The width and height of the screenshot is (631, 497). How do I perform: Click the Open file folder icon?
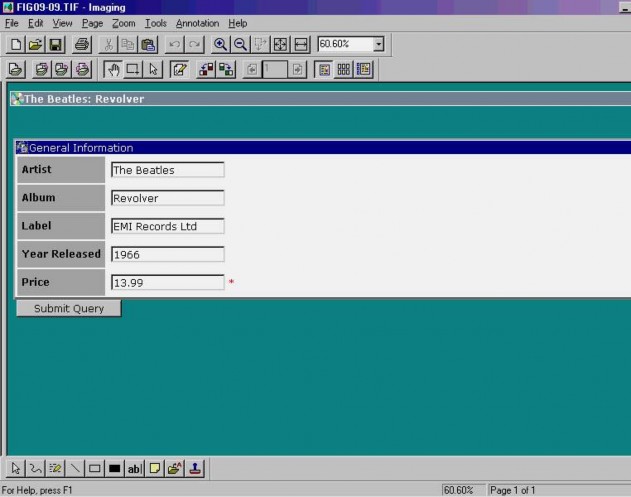click(x=36, y=45)
